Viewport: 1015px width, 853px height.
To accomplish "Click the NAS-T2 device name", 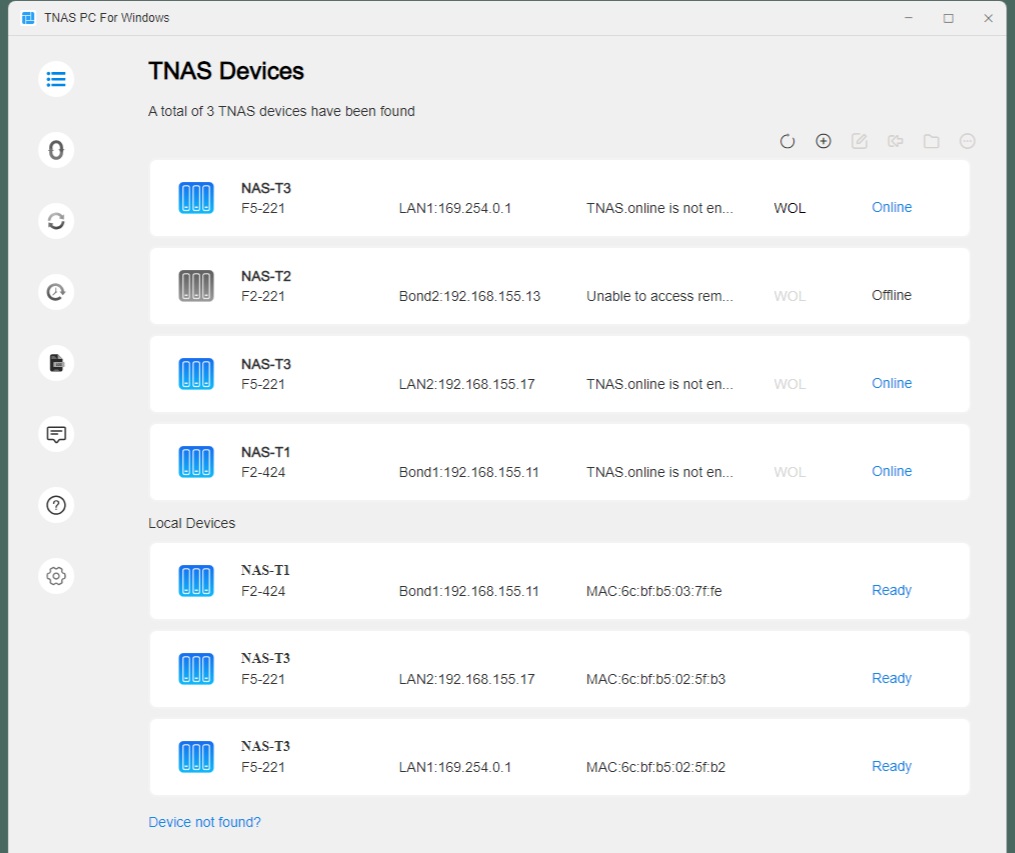I will point(266,276).
